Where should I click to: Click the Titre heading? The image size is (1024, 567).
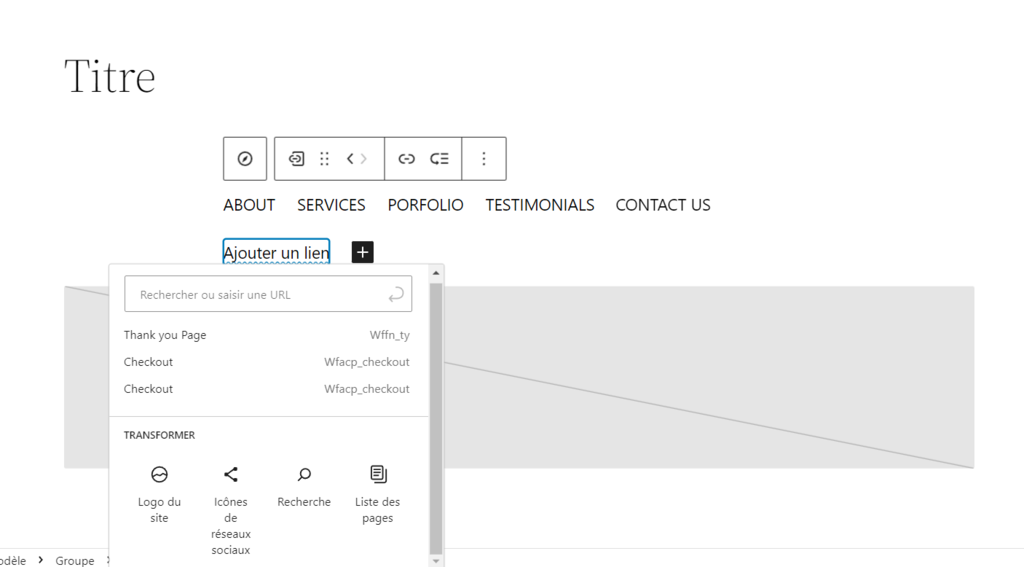pos(110,76)
